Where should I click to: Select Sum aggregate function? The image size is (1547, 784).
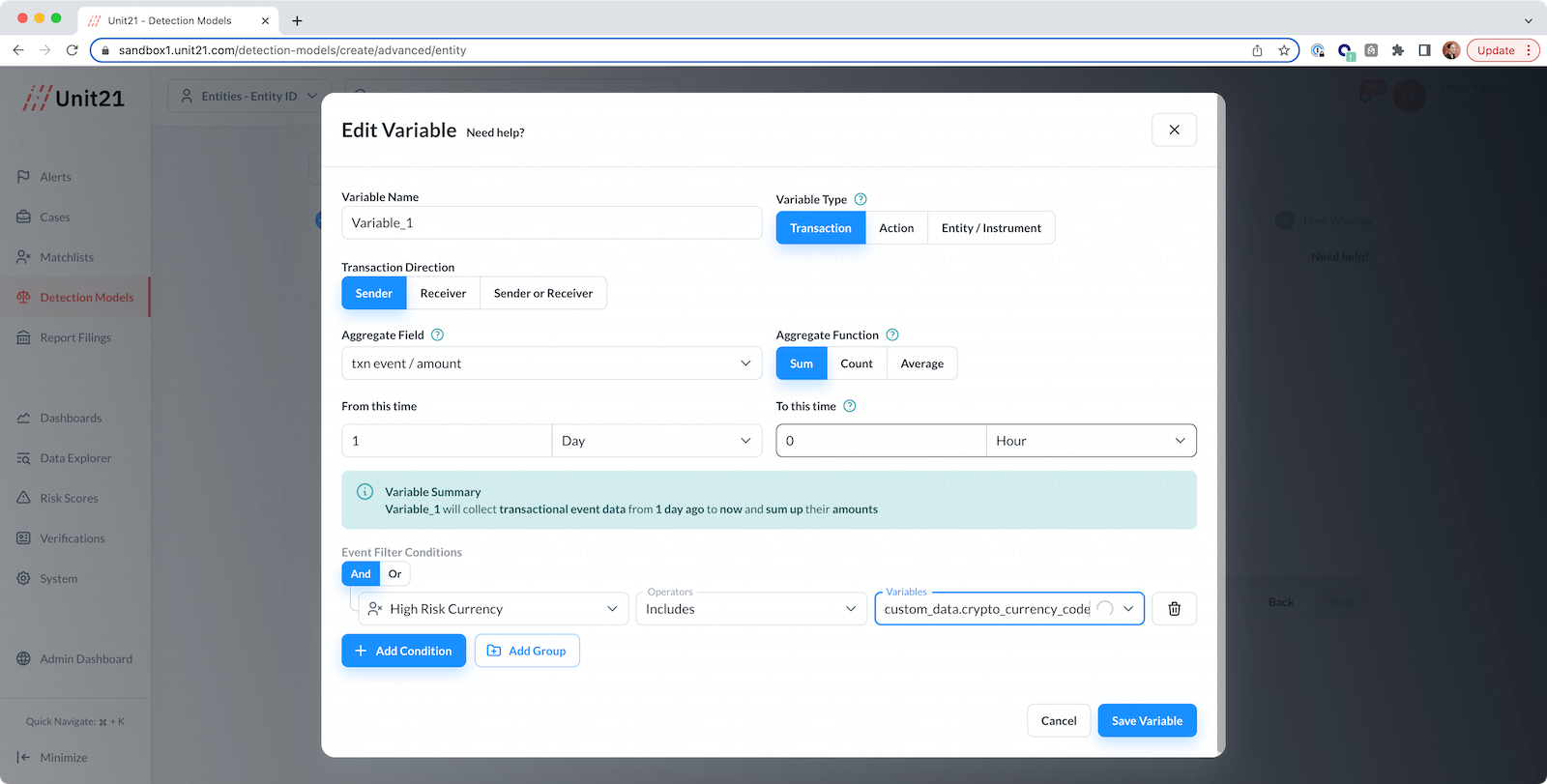[x=802, y=363]
